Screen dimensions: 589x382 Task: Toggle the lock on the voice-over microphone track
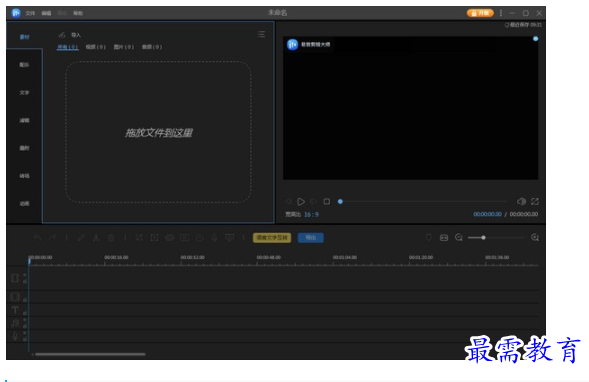click(x=25, y=339)
